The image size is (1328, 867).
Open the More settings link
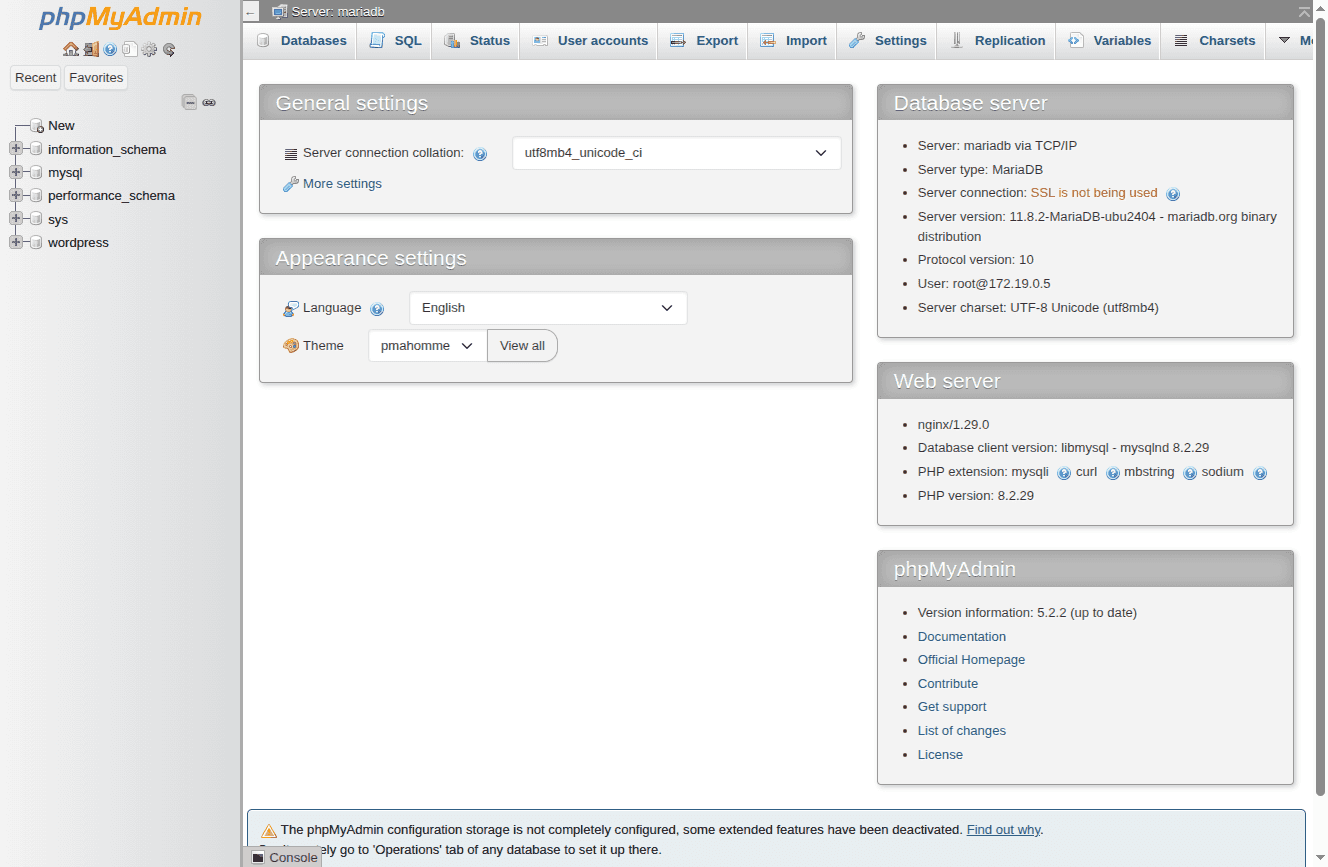point(342,184)
